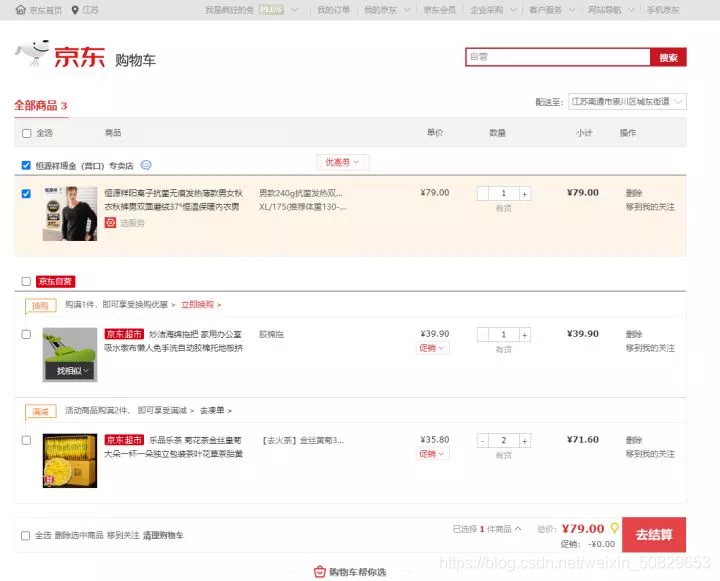Click the red 京东 wordmark logo
Viewport: 720px width, 581px height.
pyautogui.click(x=79, y=57)
